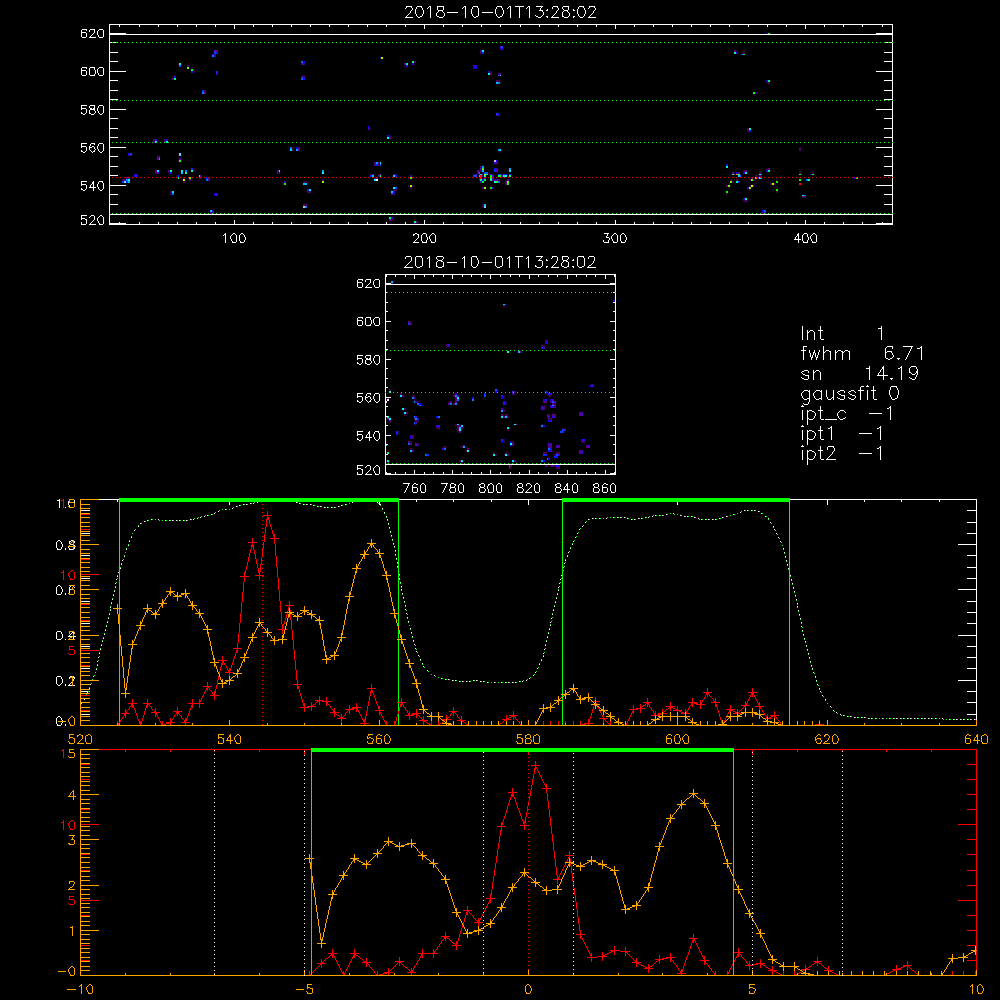
Task: Click y-axis label '580' on the top panel
Action: 92,110
